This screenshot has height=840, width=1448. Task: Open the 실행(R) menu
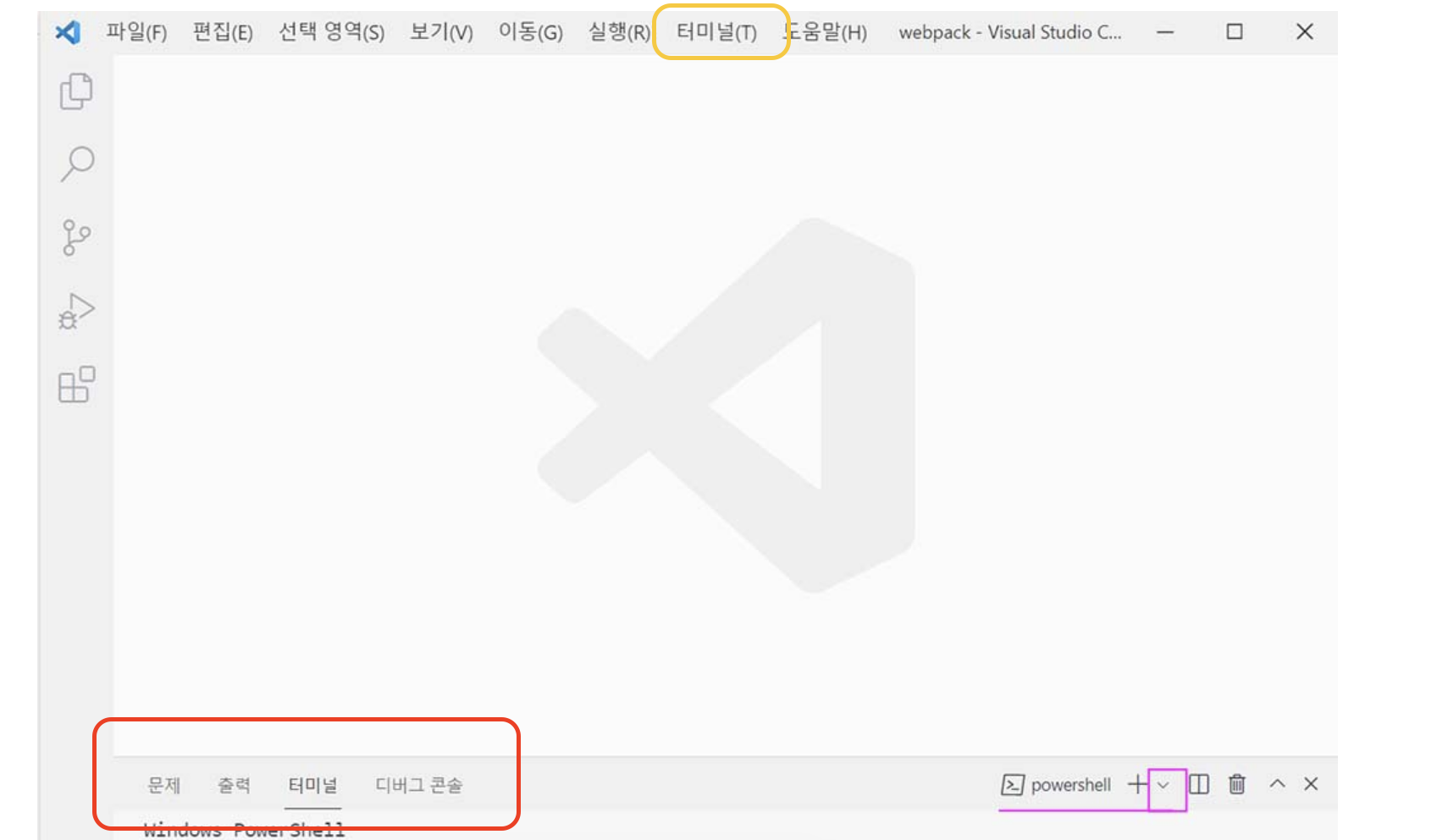[x=619, y=32]
